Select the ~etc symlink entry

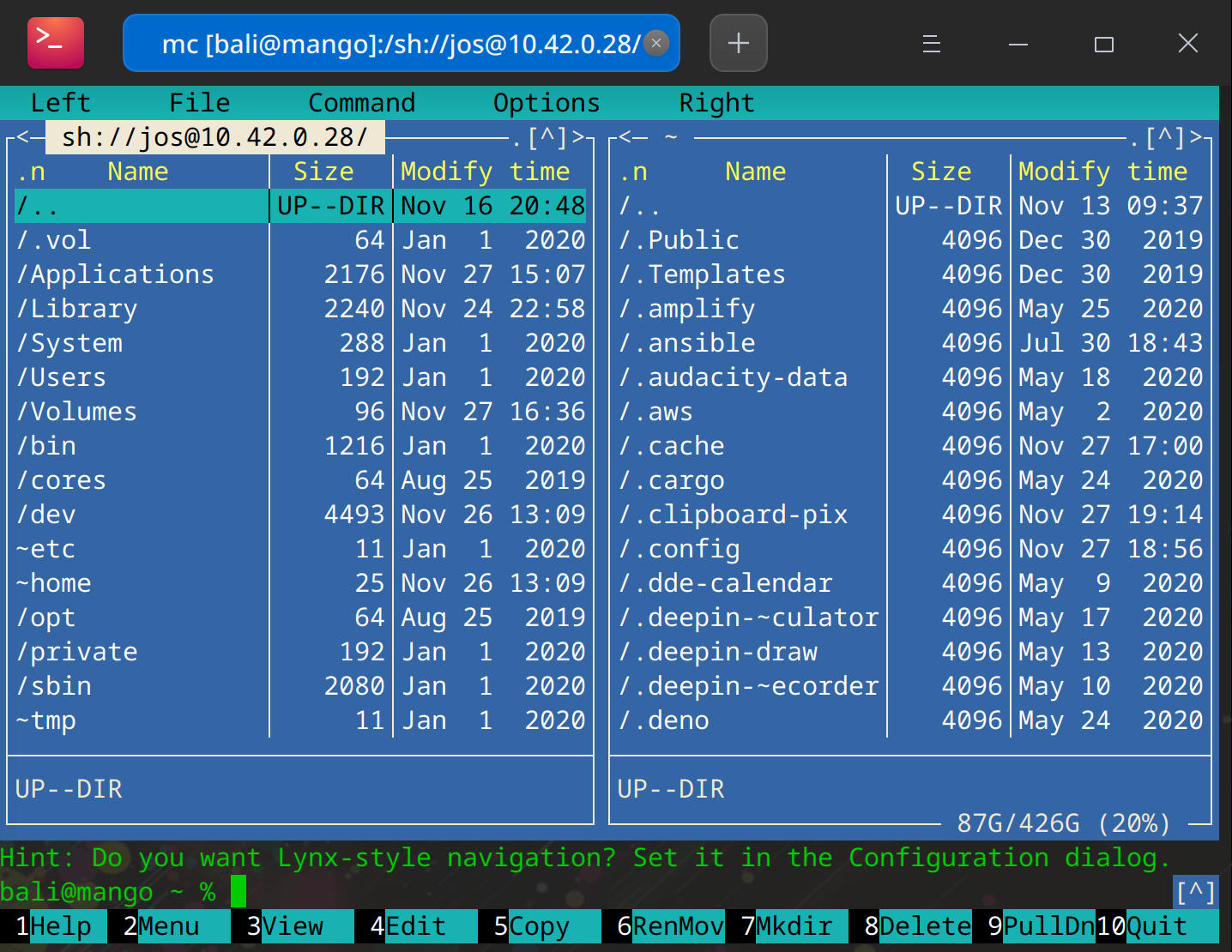(300, 549)
